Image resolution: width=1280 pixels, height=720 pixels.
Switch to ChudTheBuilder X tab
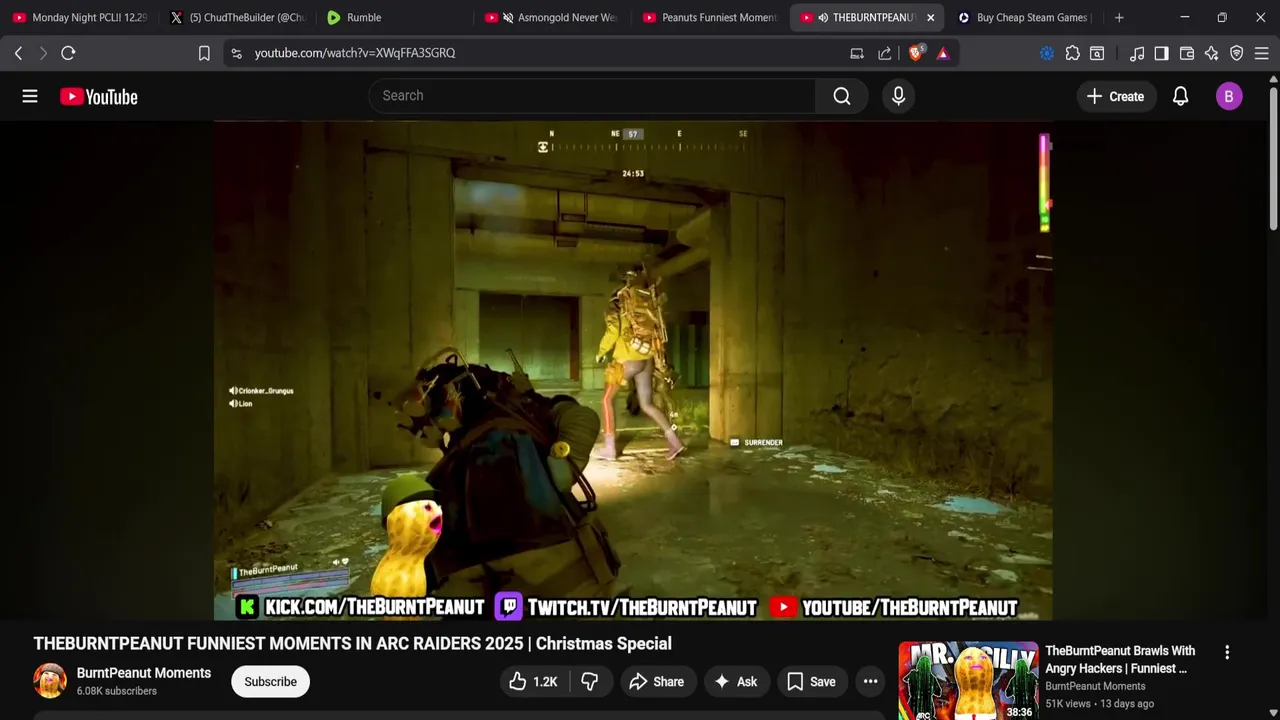(x=238, y=17)
